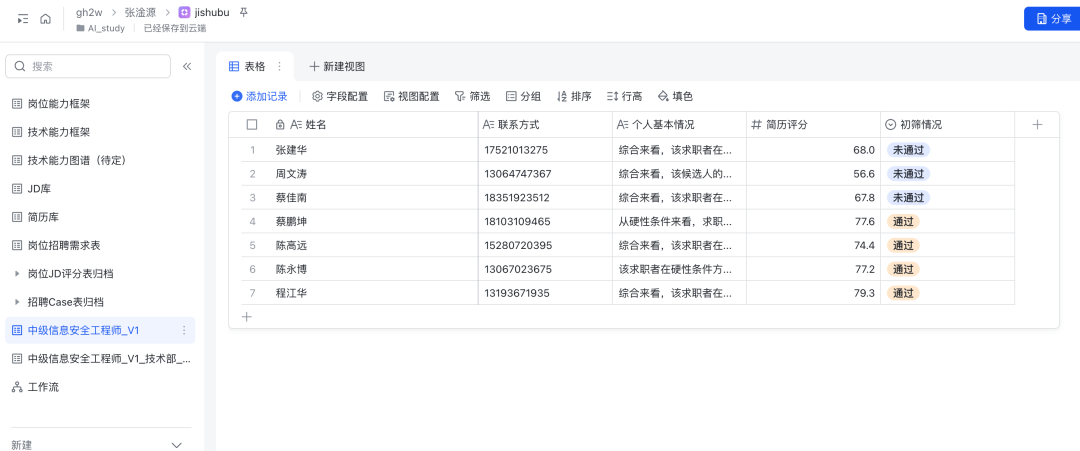The image size is (1080, 451).
Task: Click the lock icon in 姓名 header
Action: [280, 125]
